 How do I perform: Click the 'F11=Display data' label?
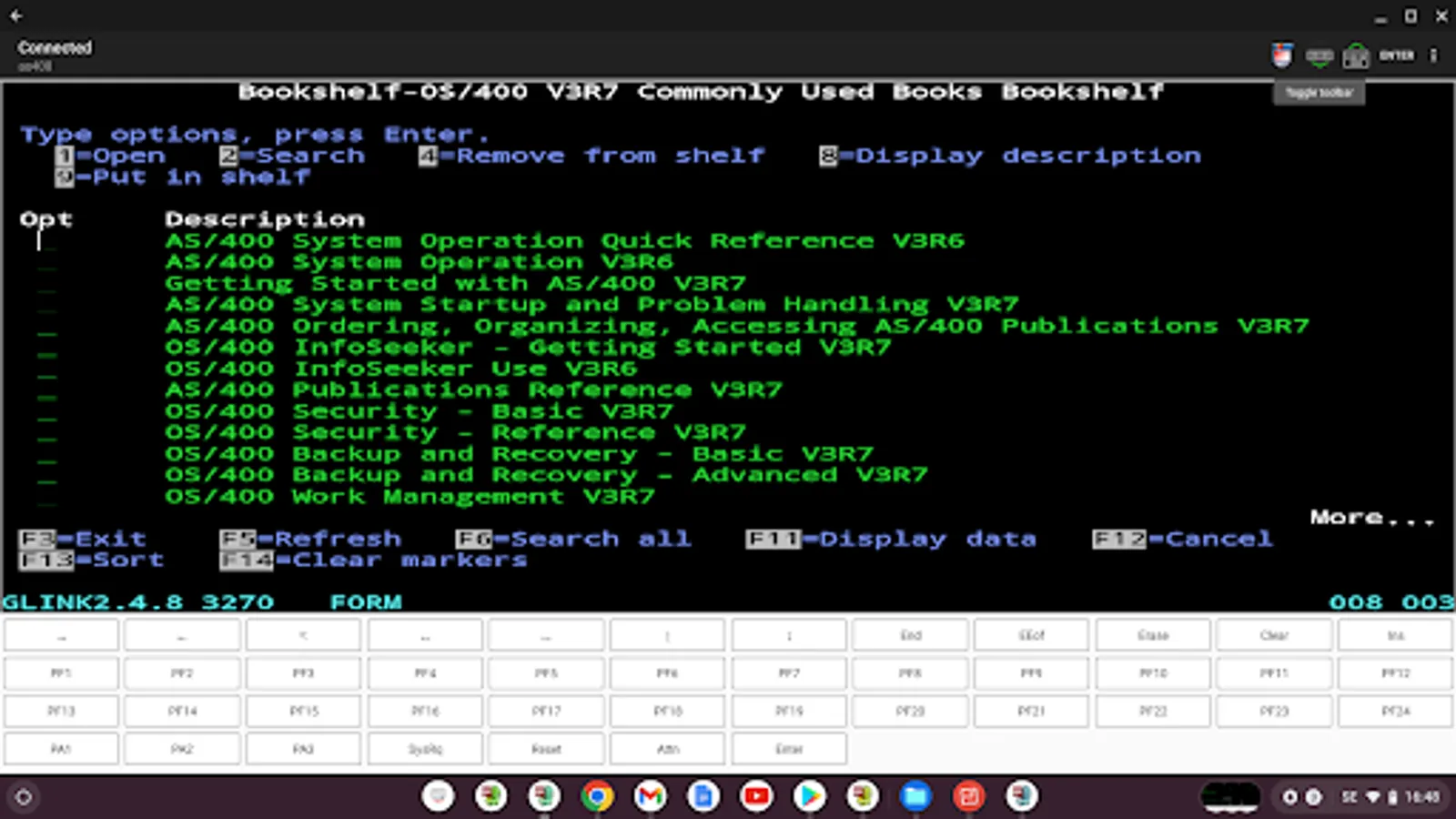pyautogui.click(x=891, y=539)
